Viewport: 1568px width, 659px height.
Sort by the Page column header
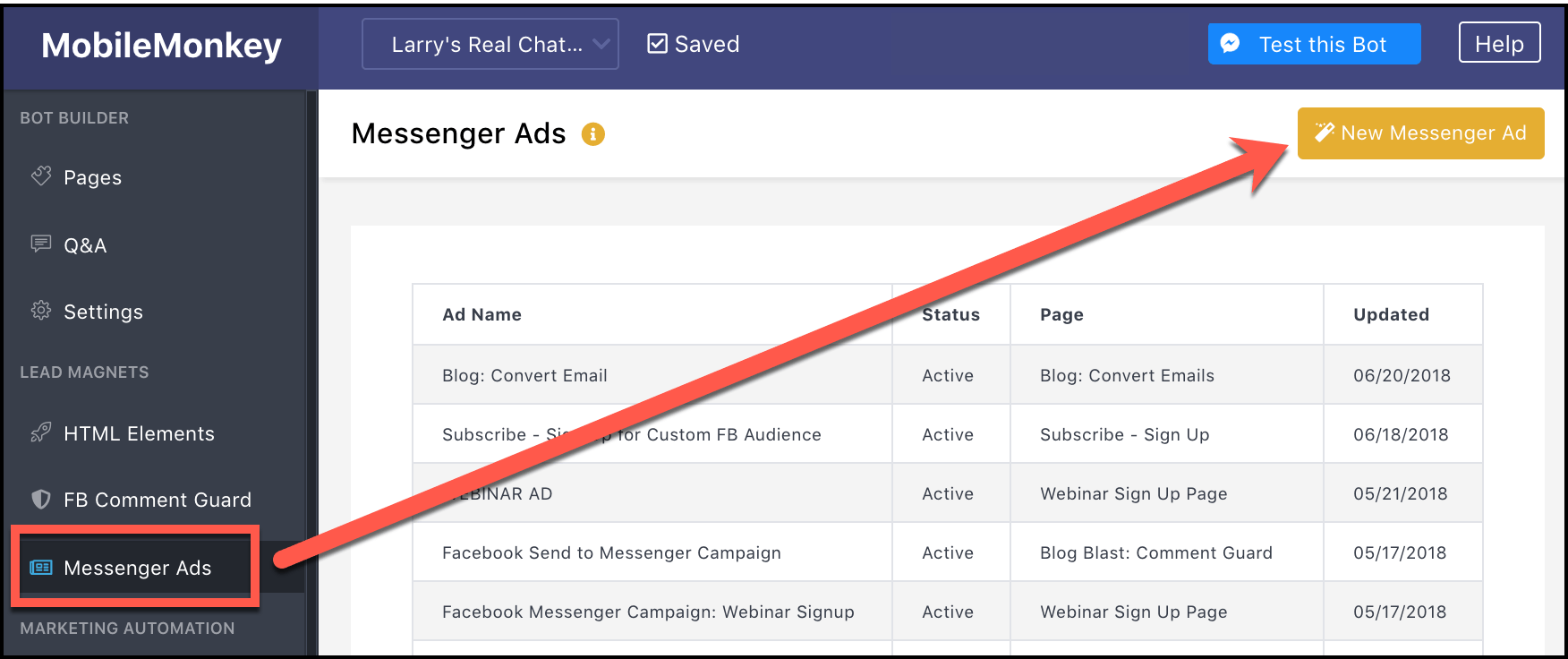(1061, 315)
